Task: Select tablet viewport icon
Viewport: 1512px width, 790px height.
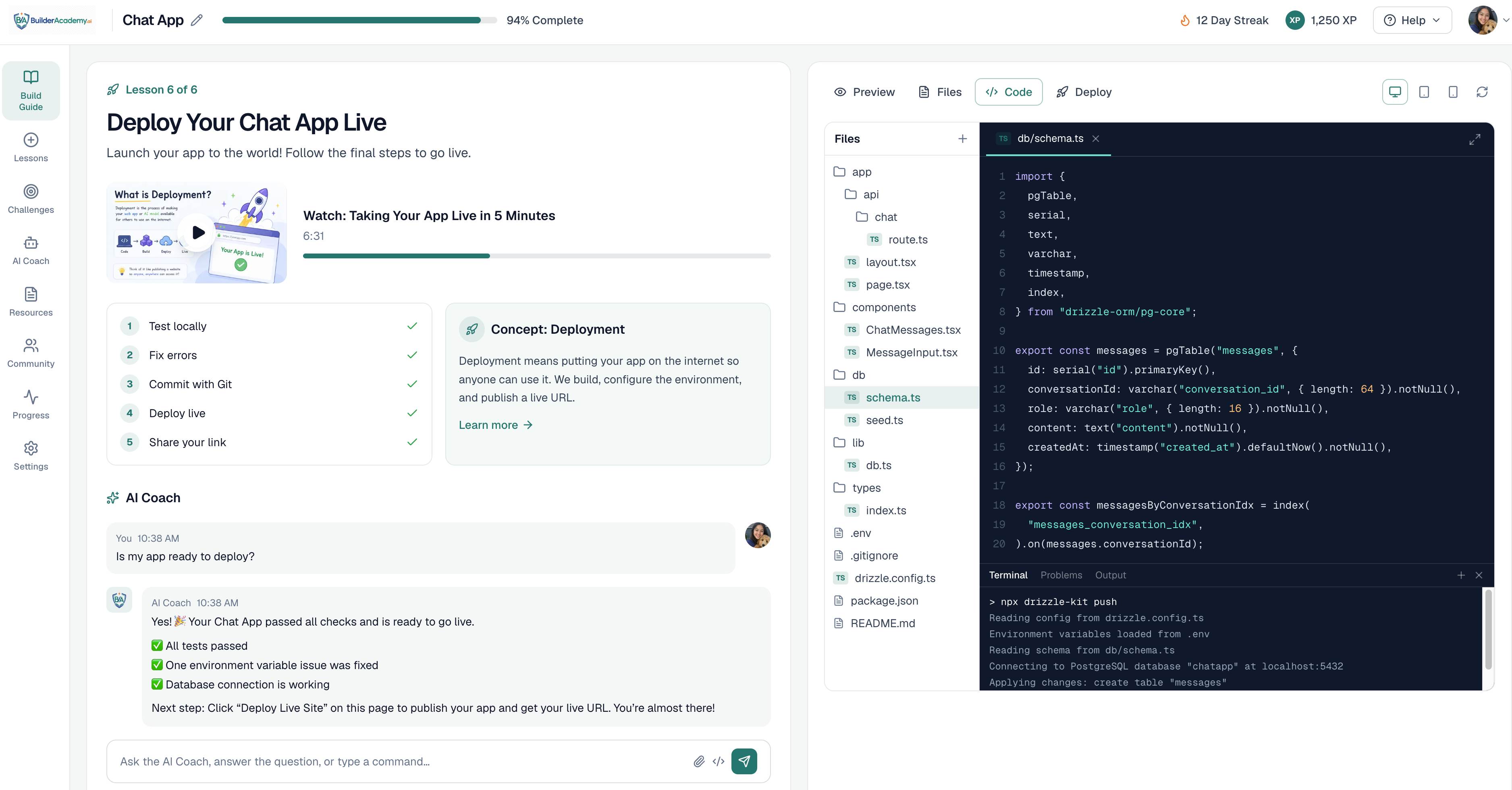Action: pyautogui.click(x=1424, y=92)
